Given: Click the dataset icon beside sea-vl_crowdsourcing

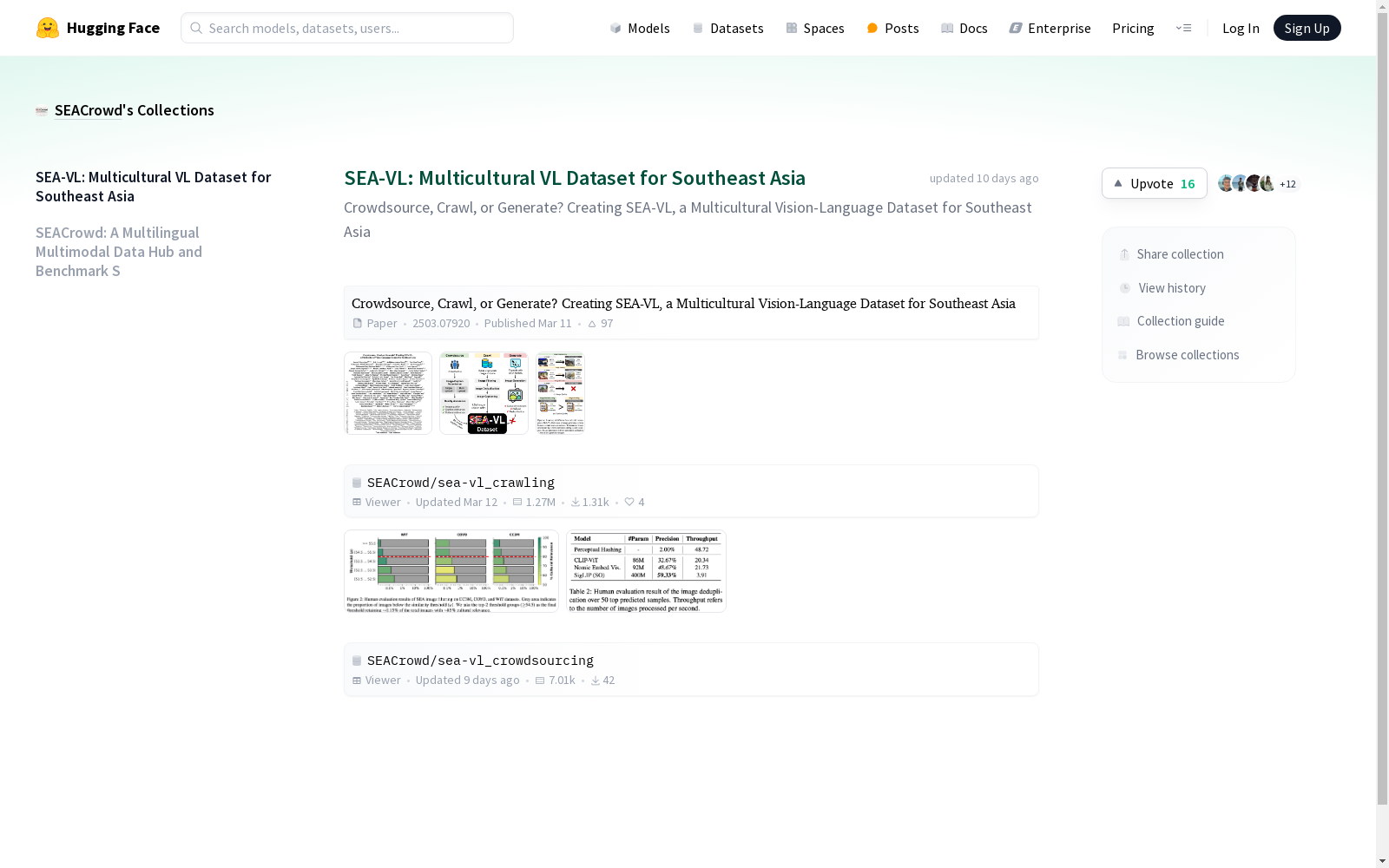Looking at the screenshot, I should (357, 661).
